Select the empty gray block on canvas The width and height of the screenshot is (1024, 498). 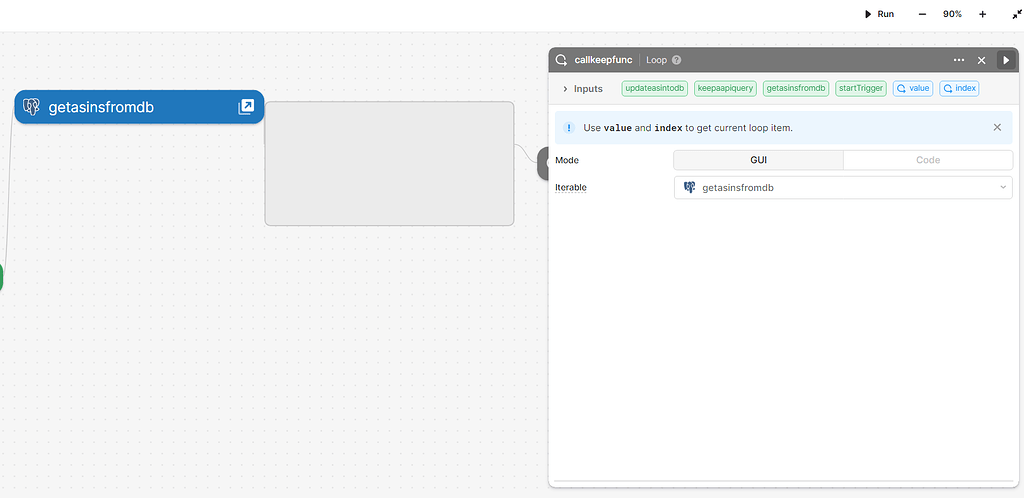pos(389,163)
